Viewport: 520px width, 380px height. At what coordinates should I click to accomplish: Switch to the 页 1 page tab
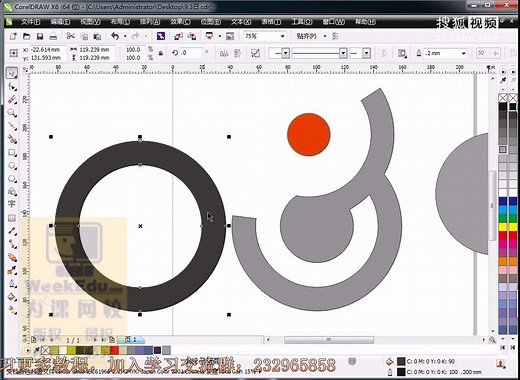(131, 340)
